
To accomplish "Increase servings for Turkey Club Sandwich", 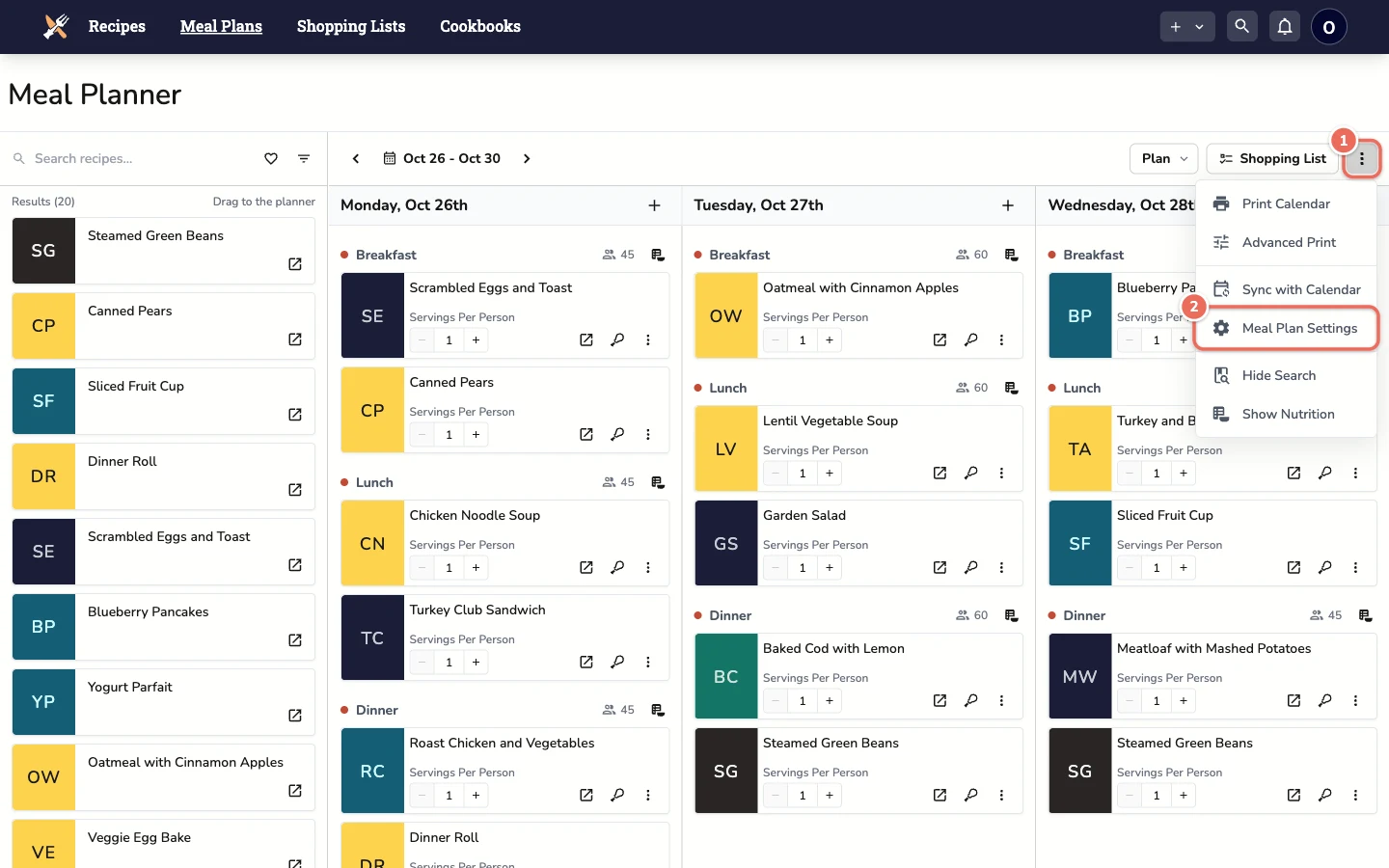I will (x=476, y=663).
